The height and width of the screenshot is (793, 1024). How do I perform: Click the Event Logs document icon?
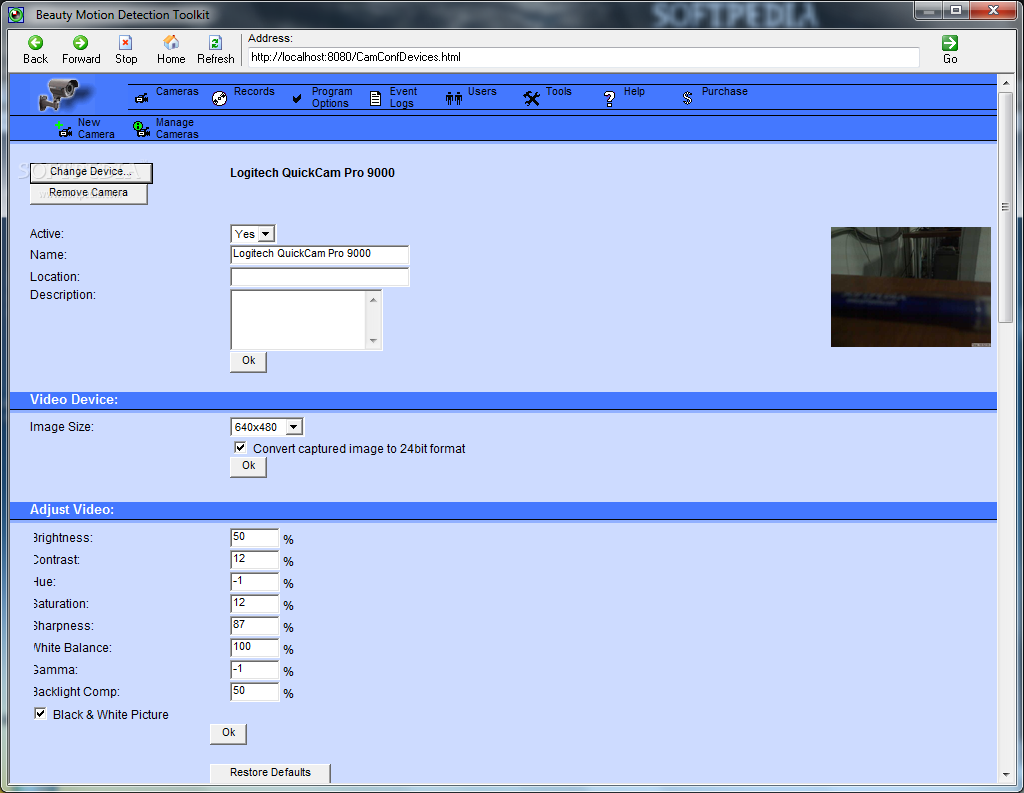tap(376, 99)
